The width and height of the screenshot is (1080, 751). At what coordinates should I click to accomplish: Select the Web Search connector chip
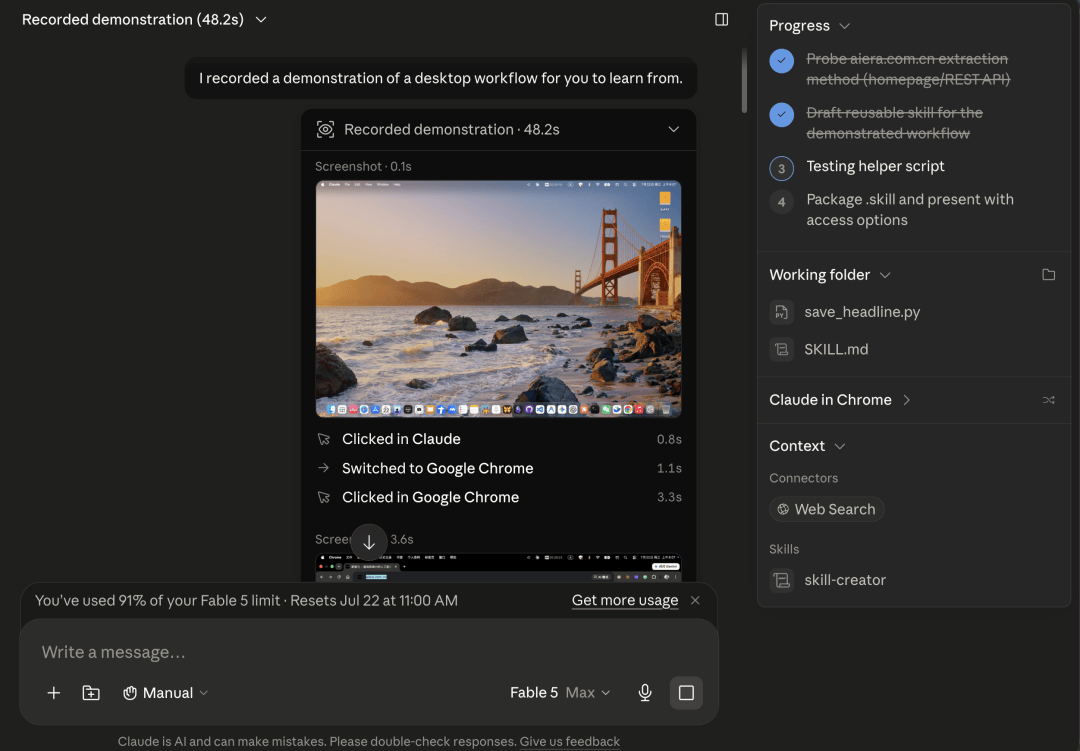[x=827, y=509]
